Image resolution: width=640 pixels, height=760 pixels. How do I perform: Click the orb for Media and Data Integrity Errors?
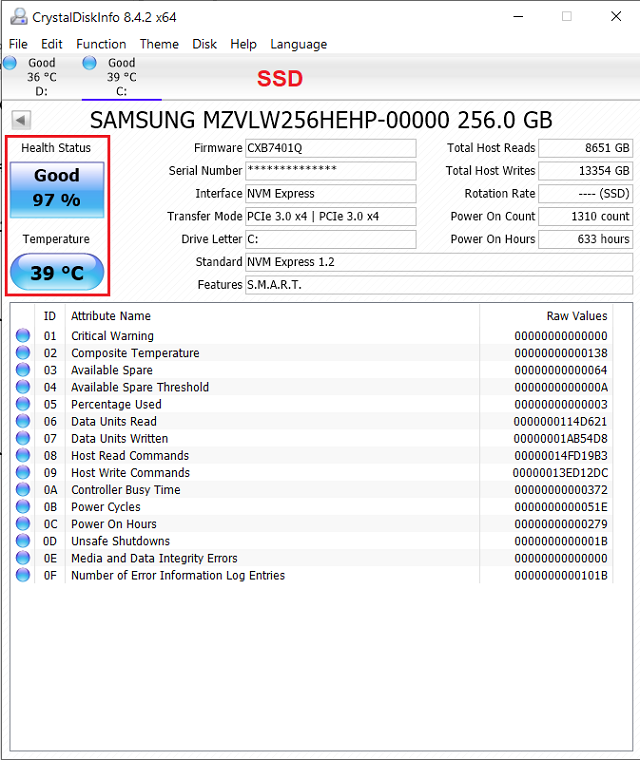coord(23,558)
